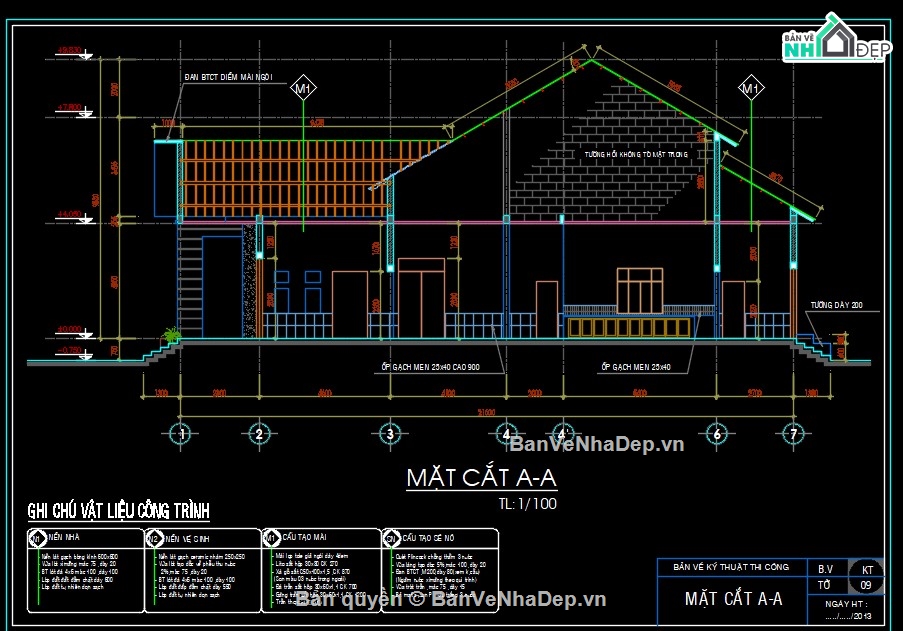
Task: Click the GHI CHÚ VẬT LIỆU CÔNG TRÌNH heading
Action: point(118,511)
